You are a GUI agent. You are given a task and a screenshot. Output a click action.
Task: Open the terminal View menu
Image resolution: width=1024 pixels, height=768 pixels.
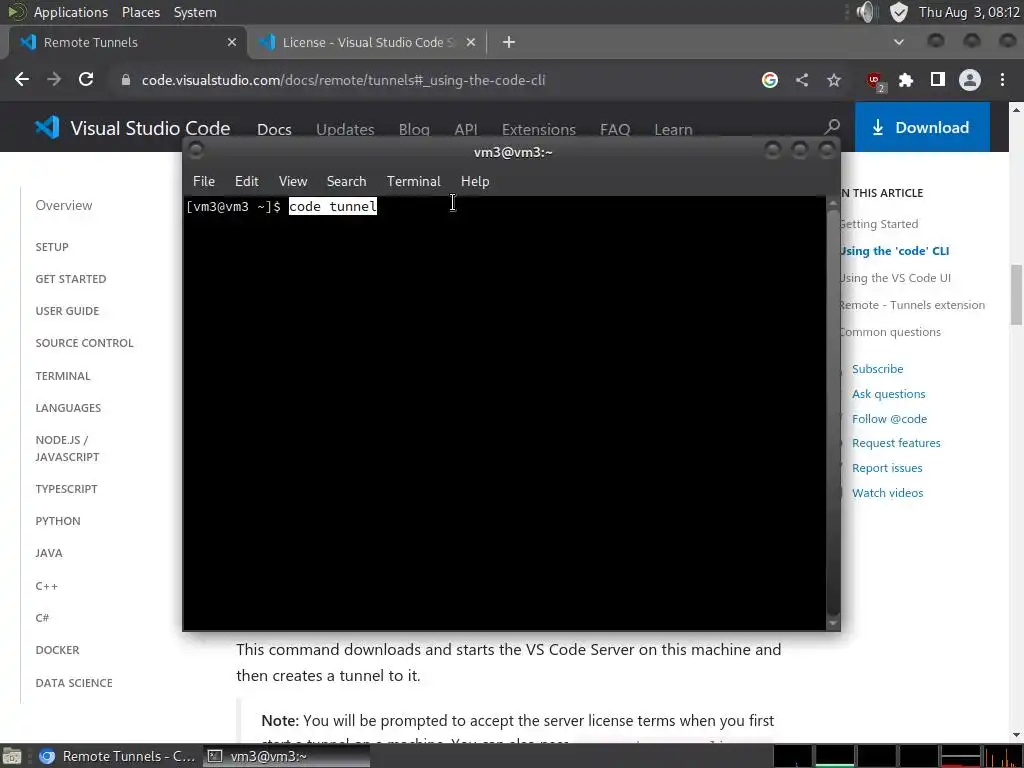pyautogui.click(x=293, y=181)
